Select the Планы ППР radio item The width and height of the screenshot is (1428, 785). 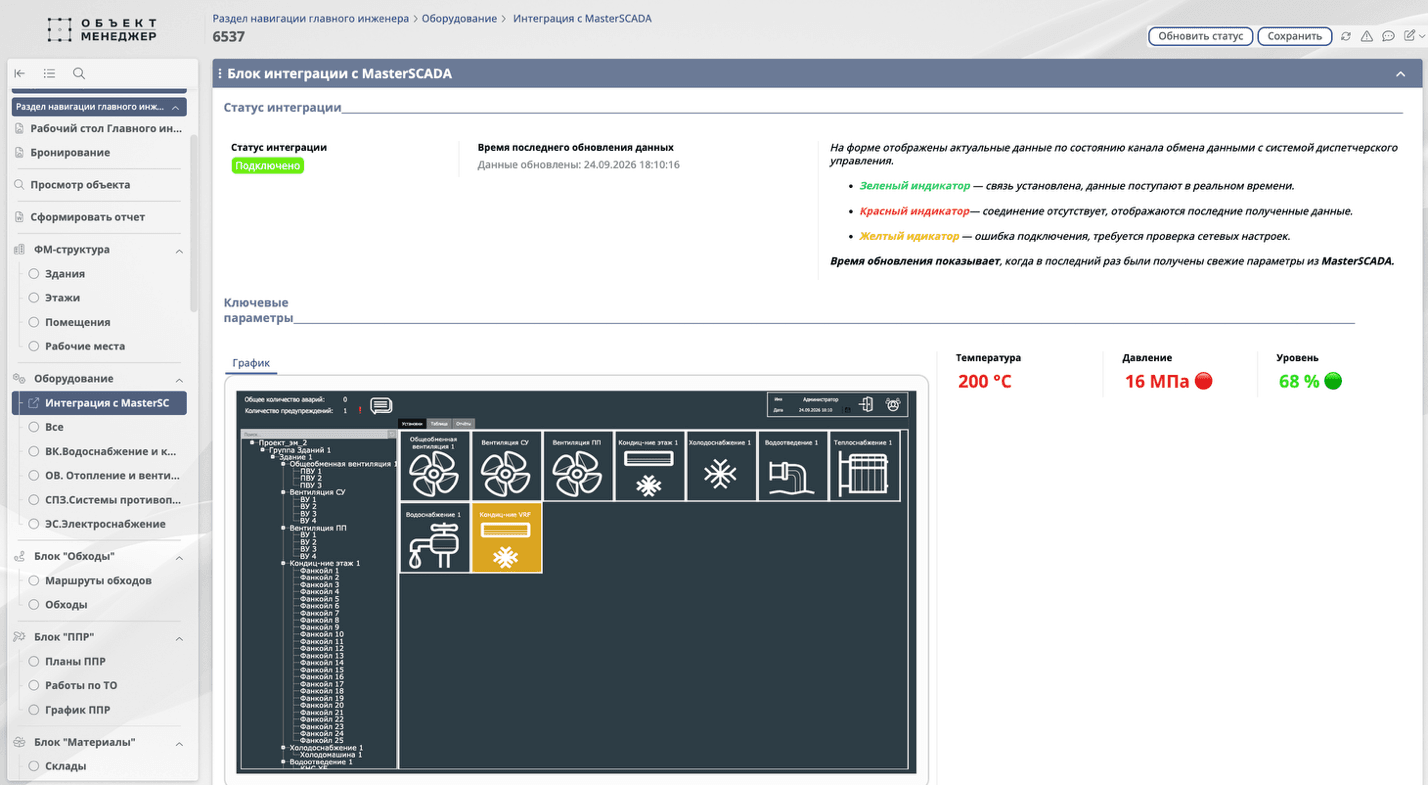(34, 662)
